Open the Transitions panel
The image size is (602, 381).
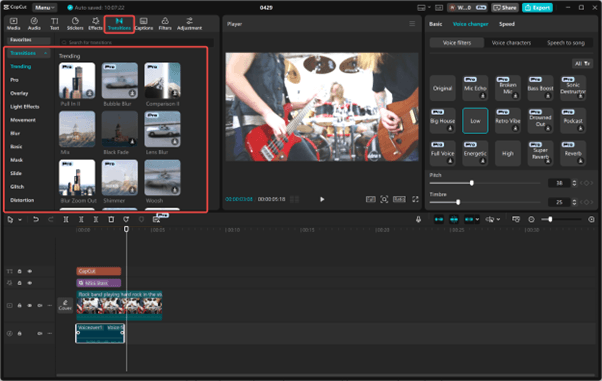tap(119, 24)
